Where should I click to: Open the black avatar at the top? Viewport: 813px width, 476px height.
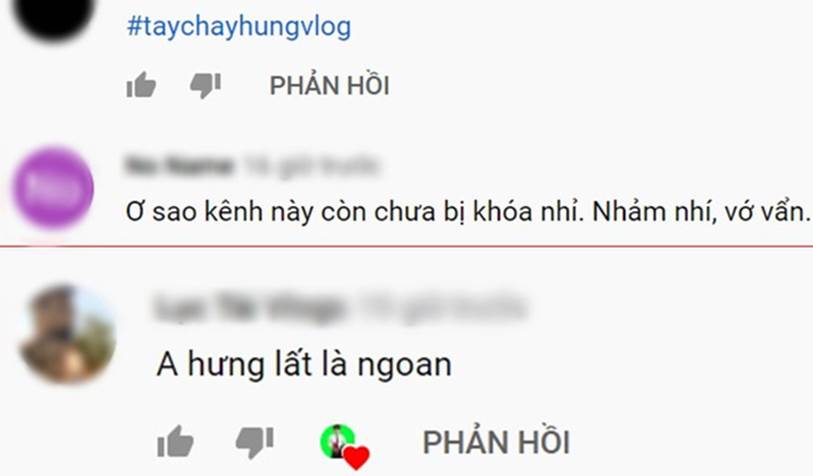coord(54,18)
